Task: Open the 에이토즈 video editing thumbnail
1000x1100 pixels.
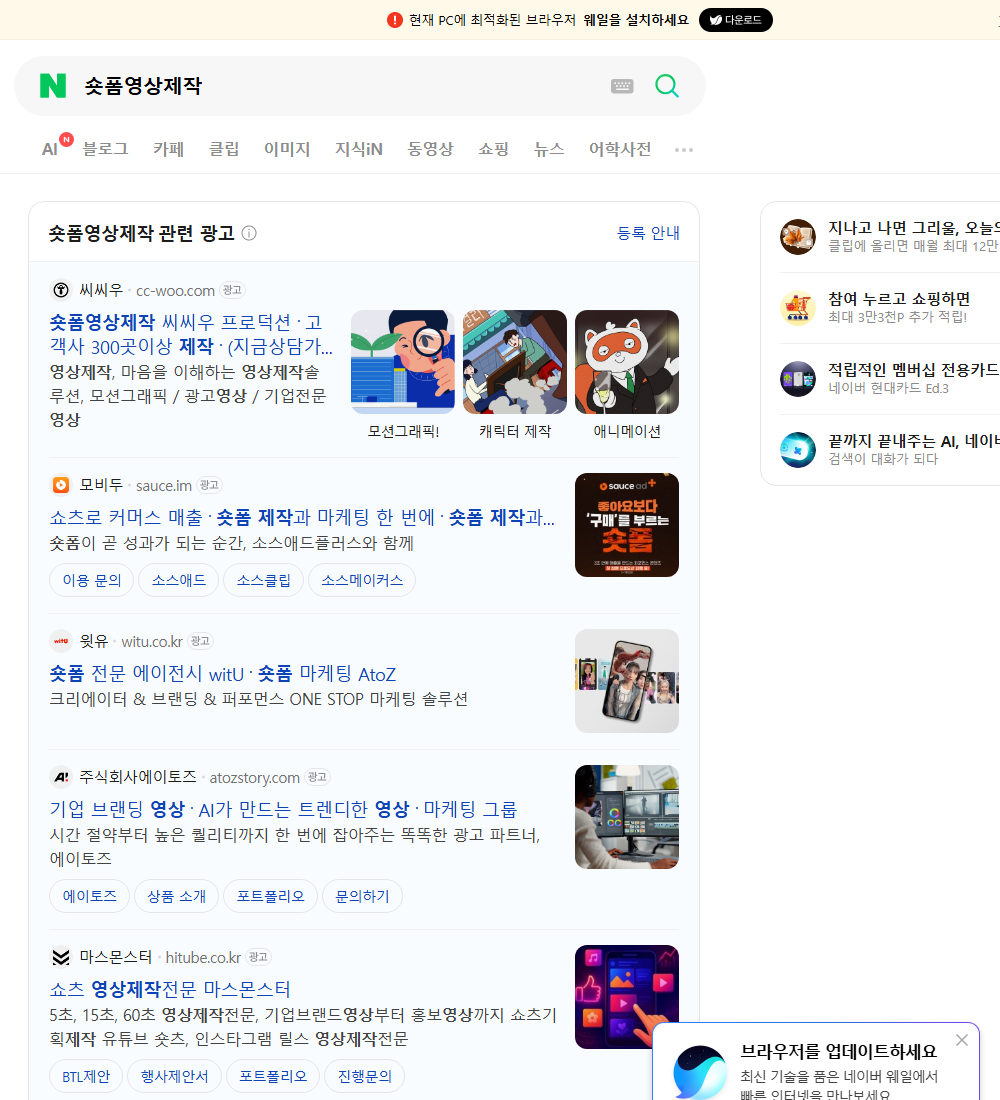Action: [627, 817]
